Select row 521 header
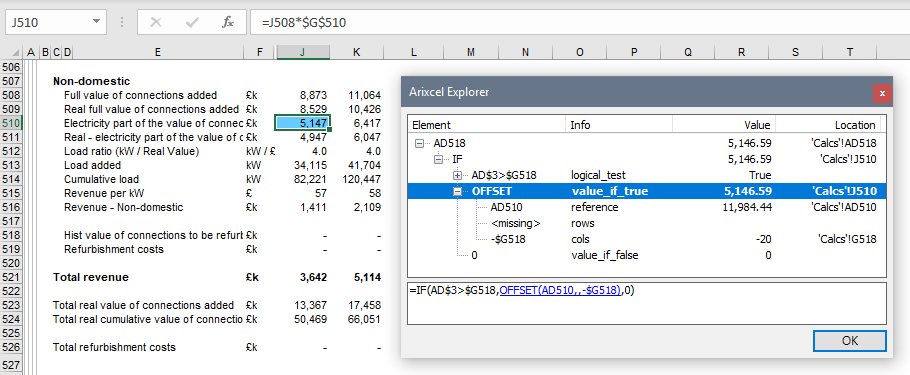Screen dimensions: 910x375 point(11,277)
